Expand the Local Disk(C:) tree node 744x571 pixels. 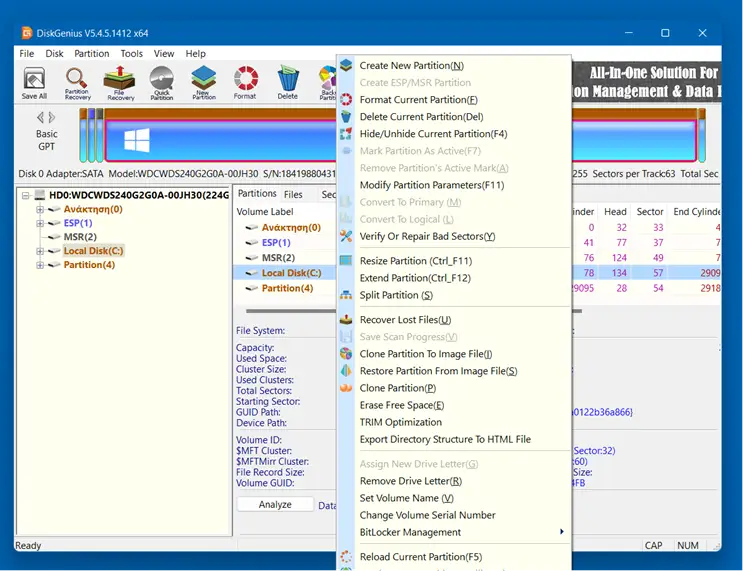tap(40, 251)
